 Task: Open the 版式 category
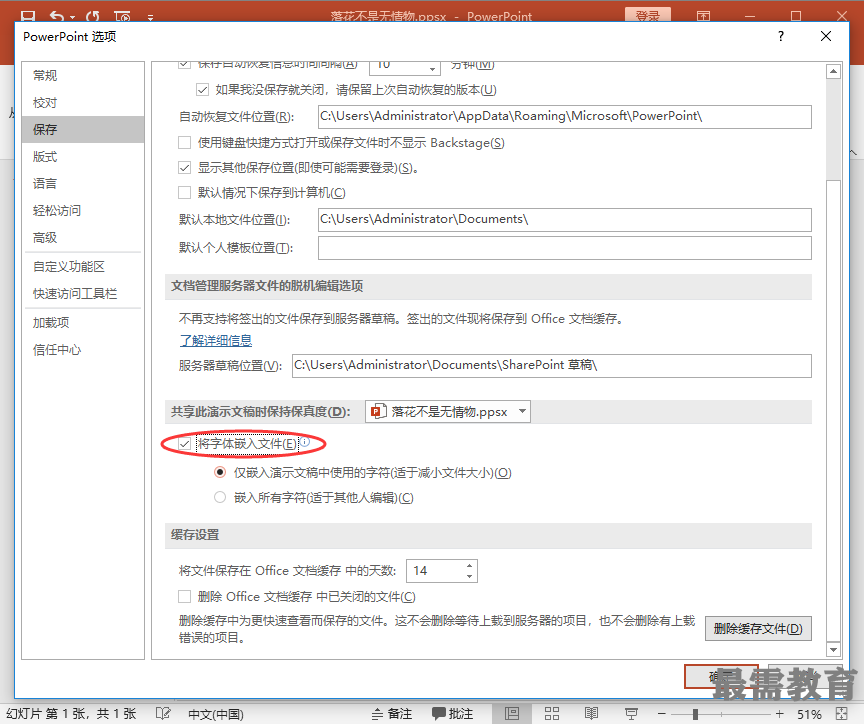point(83,156)
